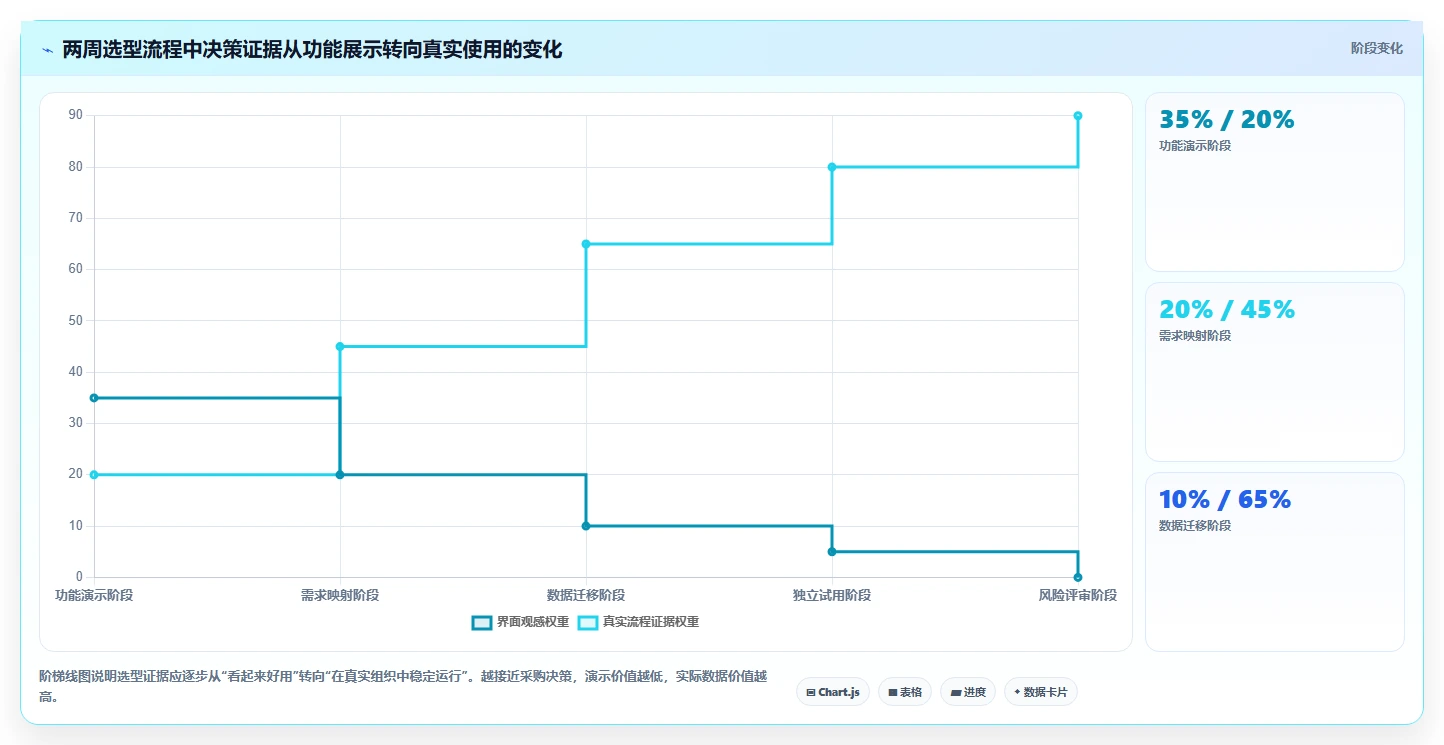Select the 数据卡片 tag button
Viewport: 1444px width, 745px height.
coord(1041,692)
